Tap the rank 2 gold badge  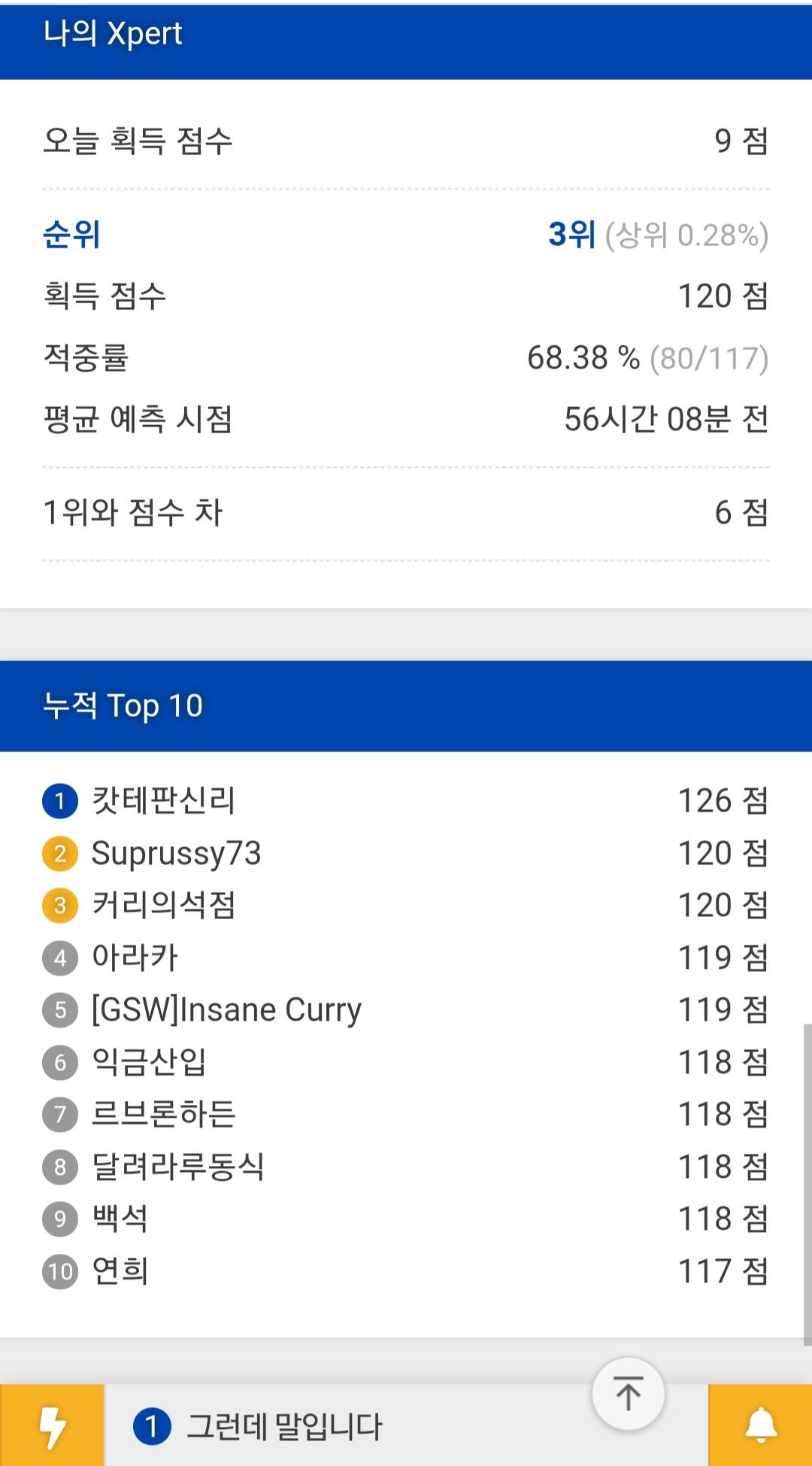point(60,854)
